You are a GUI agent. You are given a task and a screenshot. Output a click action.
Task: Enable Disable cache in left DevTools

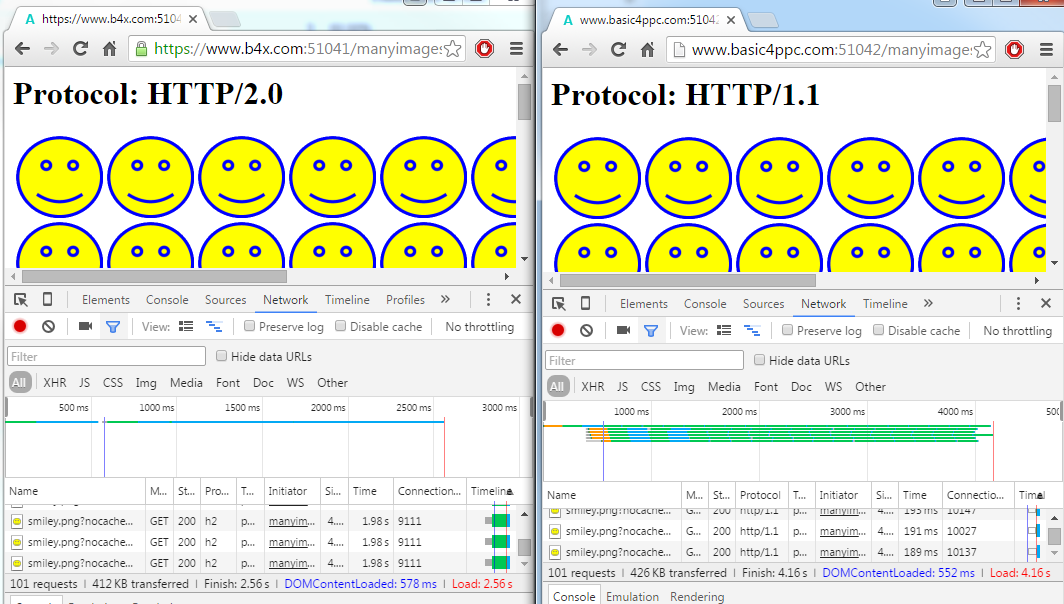341,326
